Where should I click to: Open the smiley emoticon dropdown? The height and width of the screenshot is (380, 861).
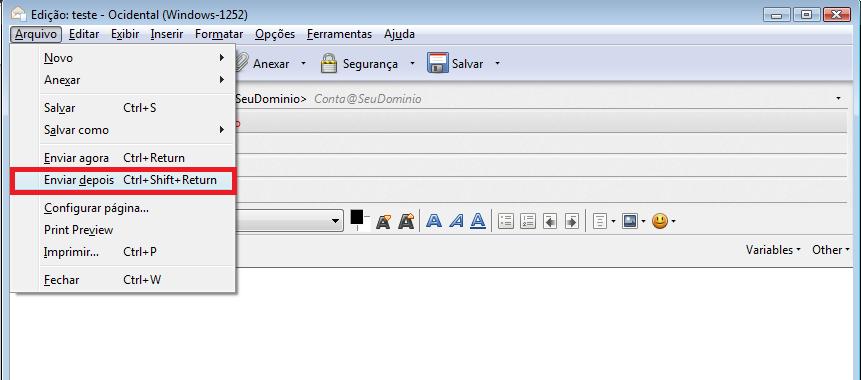[x=663, y=221]
